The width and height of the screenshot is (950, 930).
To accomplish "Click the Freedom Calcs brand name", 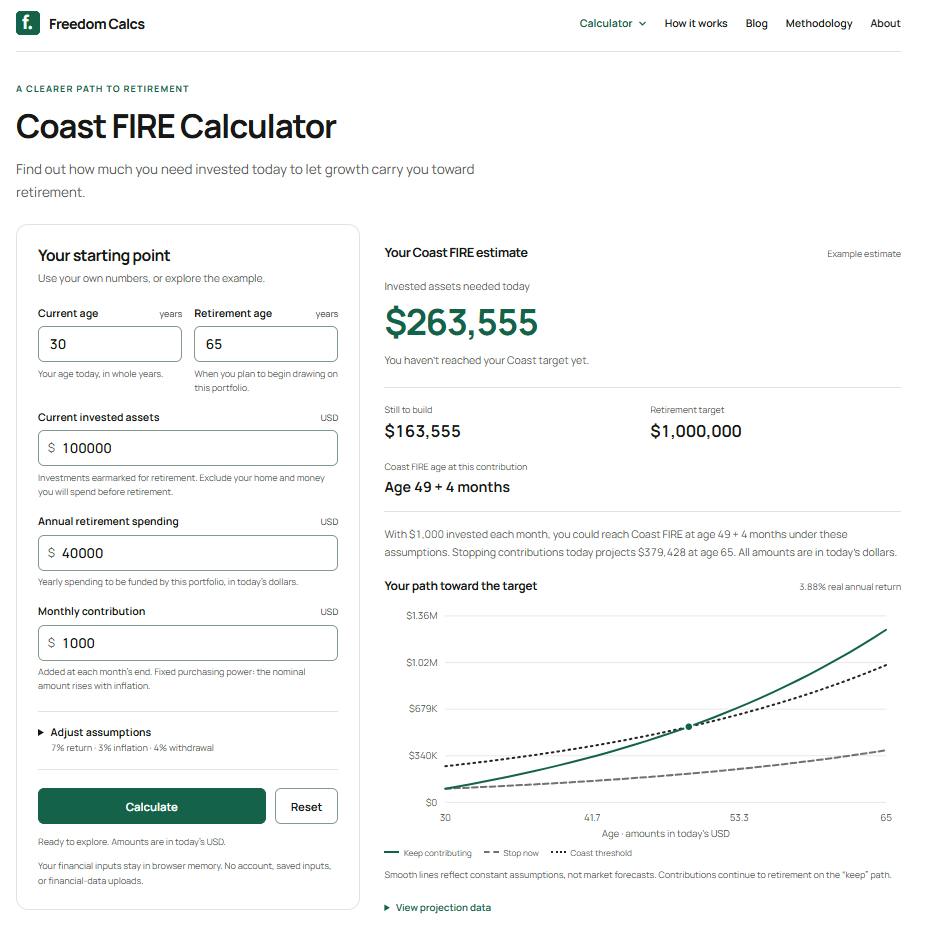I will coord(97,24).
